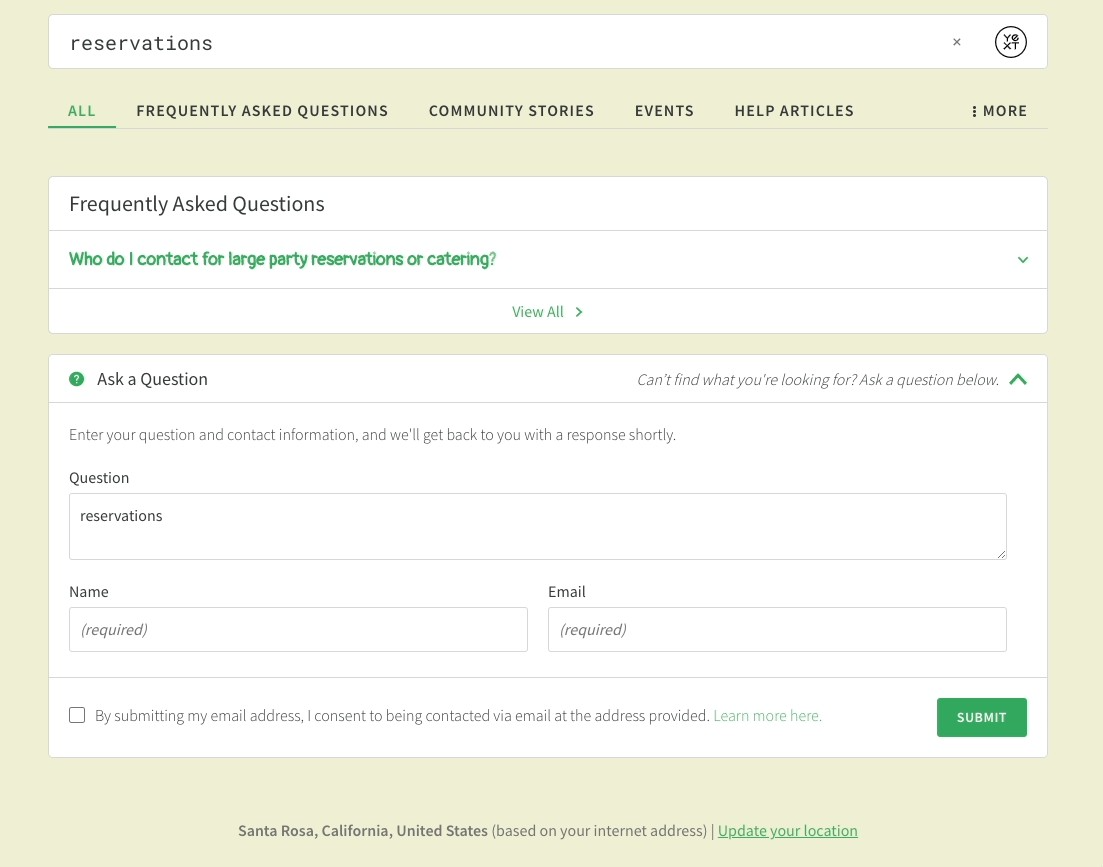Select the ALL tab

pos(82,111)
